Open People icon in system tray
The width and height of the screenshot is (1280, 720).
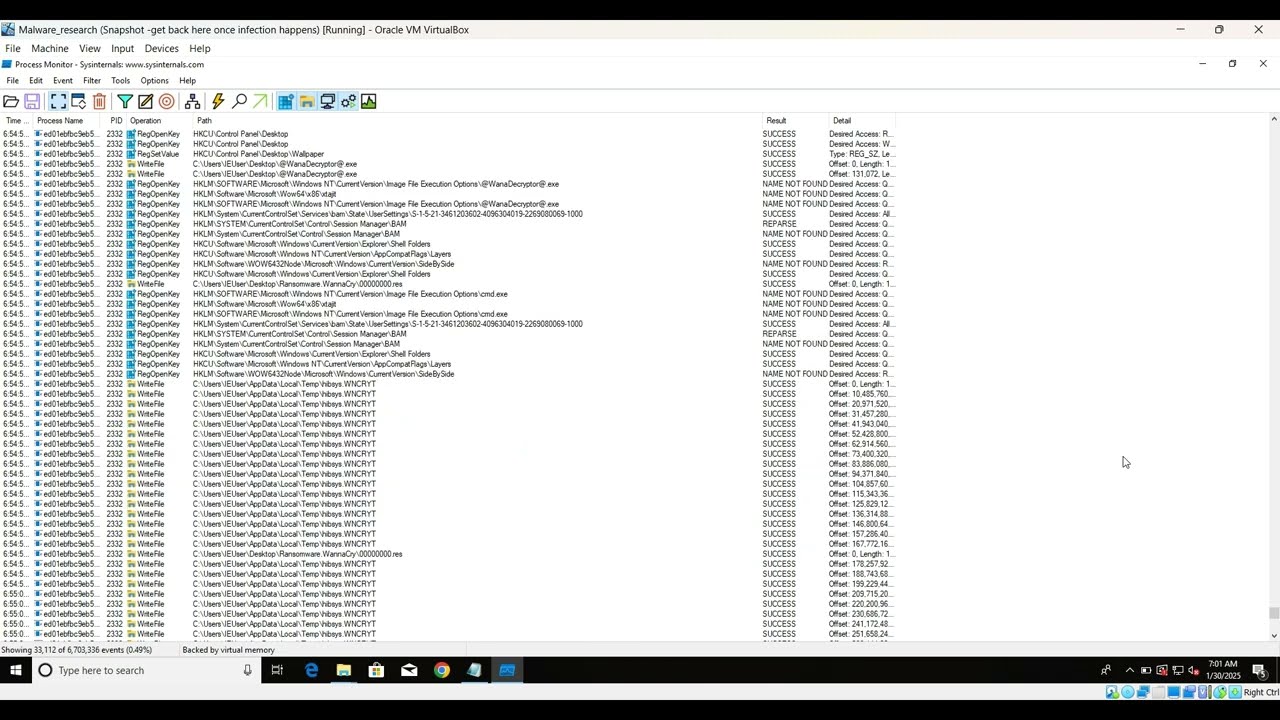tap(1106, 670)
